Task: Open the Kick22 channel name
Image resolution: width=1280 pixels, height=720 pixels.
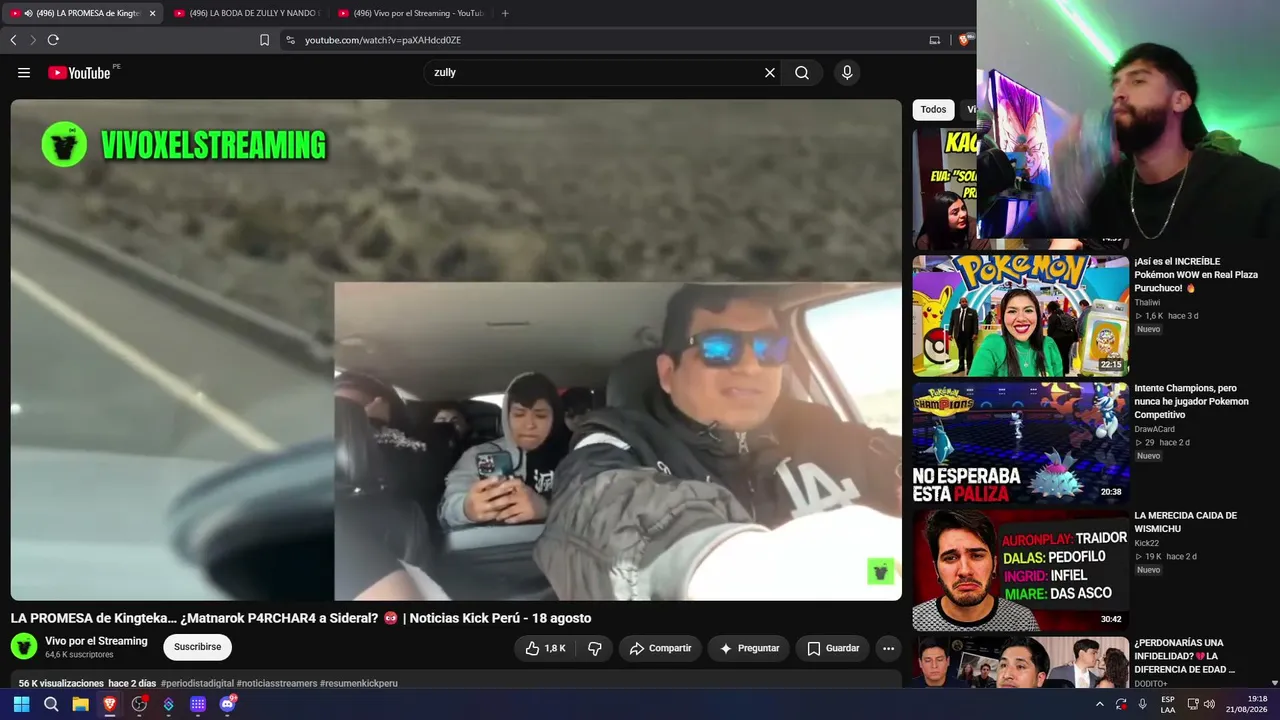Action: click(1146, 543)
